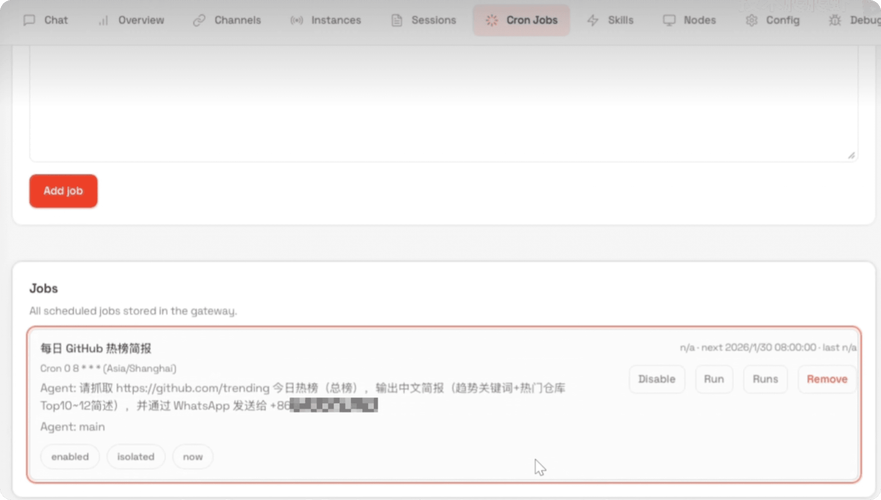
Task: Click the Config gear icon
Action: coord(752,20)
